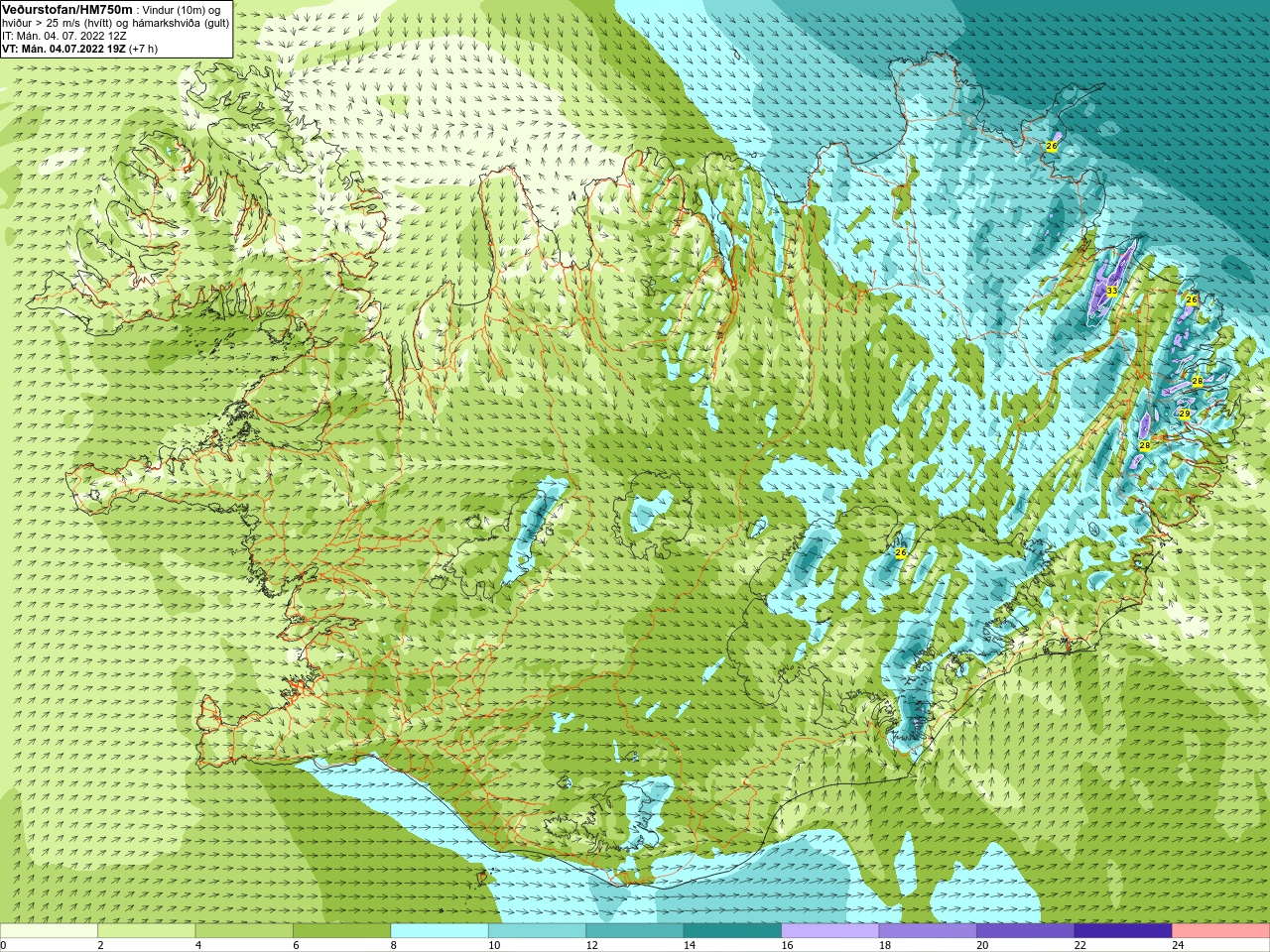
Task: Select the 20–22 m/s violet legend swatch
Action: tap(1026, 931)
